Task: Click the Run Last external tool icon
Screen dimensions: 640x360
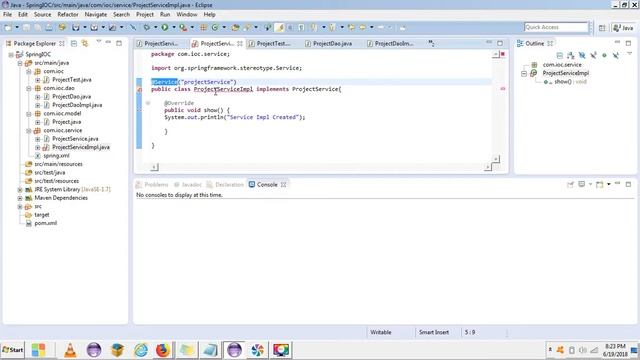Action: 183,27
